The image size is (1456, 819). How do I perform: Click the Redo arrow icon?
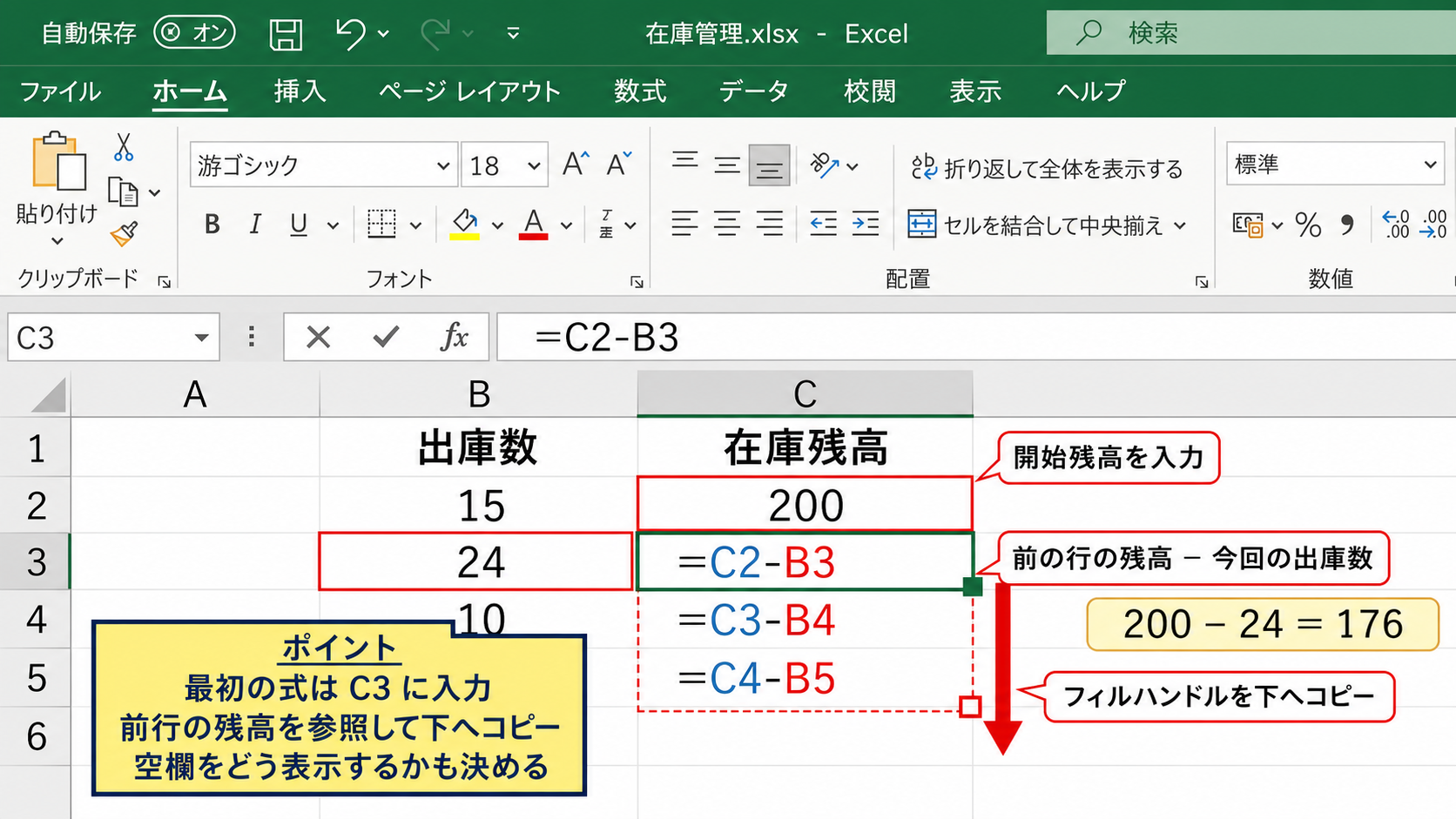[x=435, y=34]
